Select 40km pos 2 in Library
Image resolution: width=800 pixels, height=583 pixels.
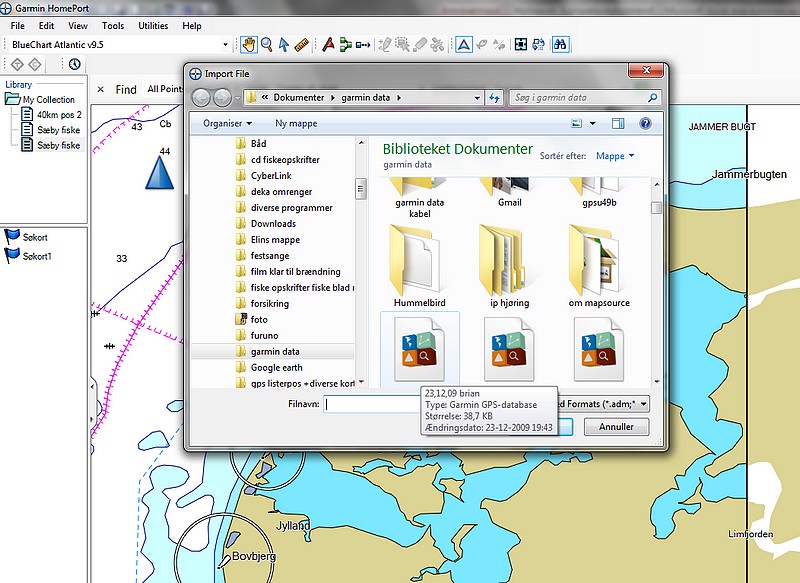[x=59, y=115]
